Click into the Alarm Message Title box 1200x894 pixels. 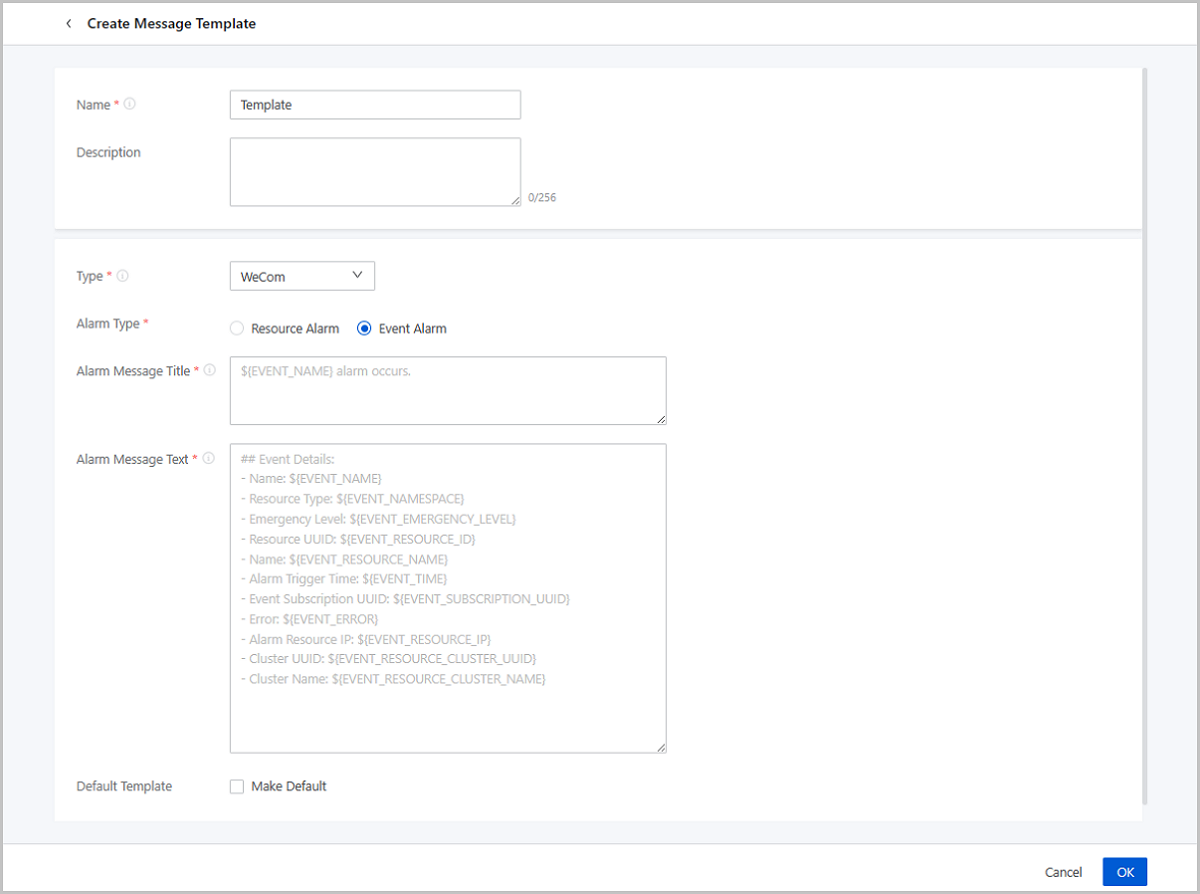(448, 390)
